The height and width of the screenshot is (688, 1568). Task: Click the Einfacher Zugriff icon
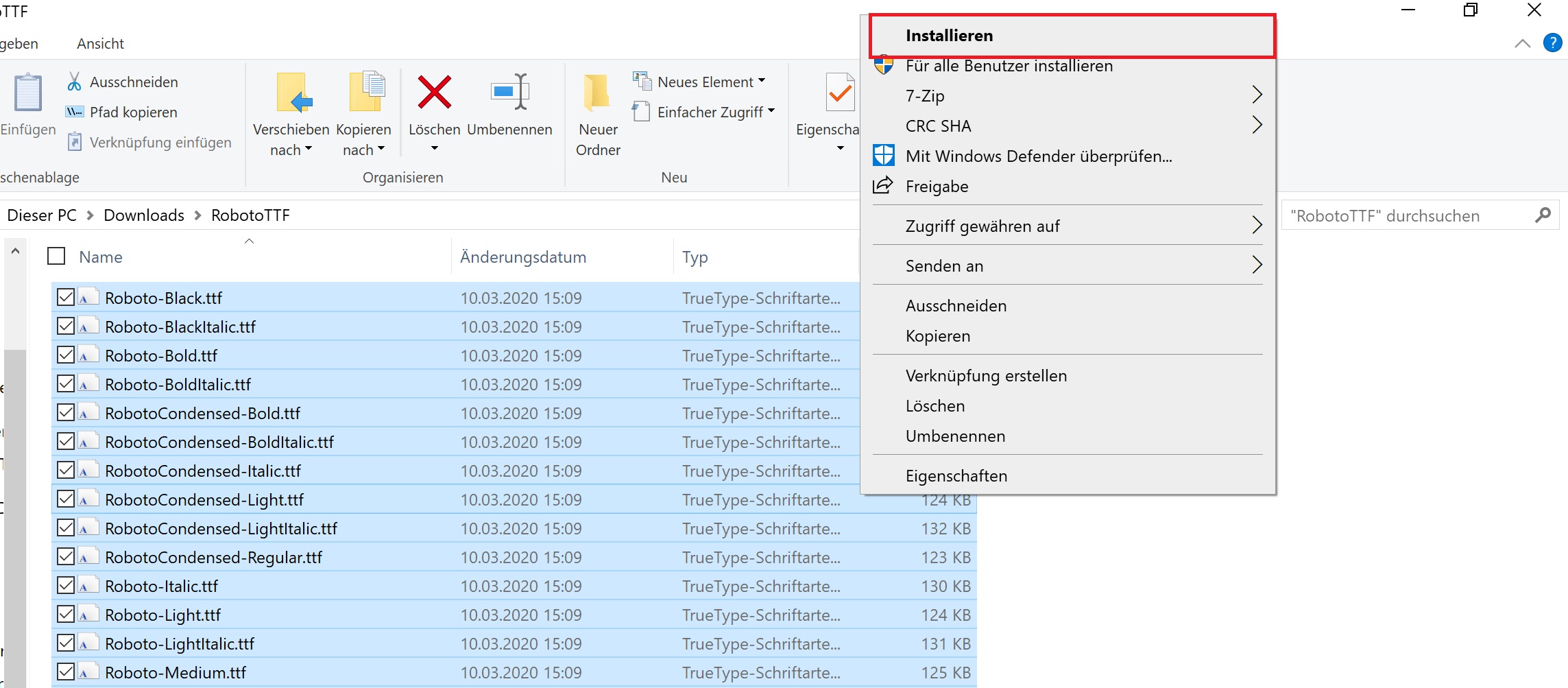[x=641, y=111]
